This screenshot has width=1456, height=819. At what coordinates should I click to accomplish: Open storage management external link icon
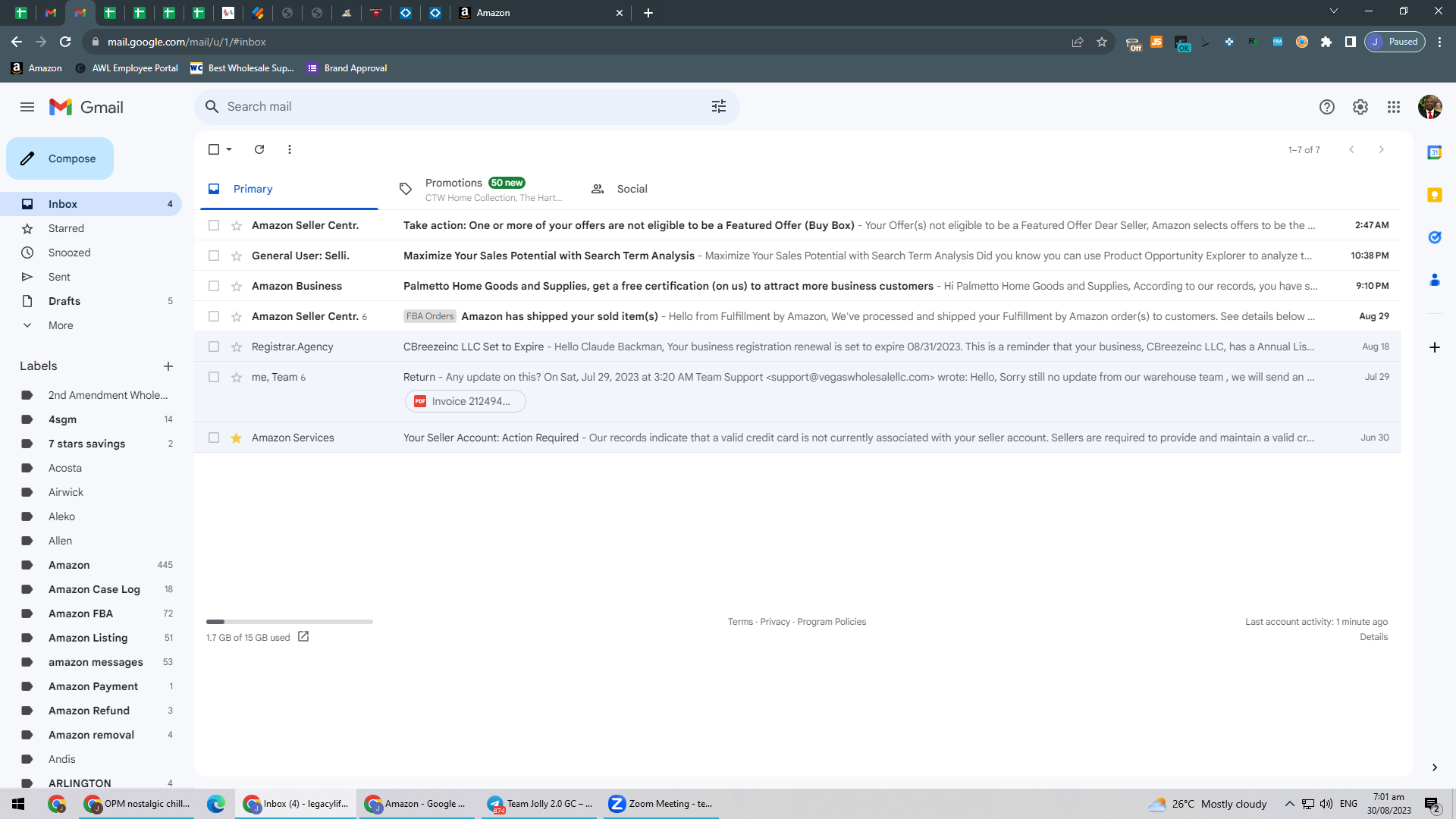(x=303, y=637)
